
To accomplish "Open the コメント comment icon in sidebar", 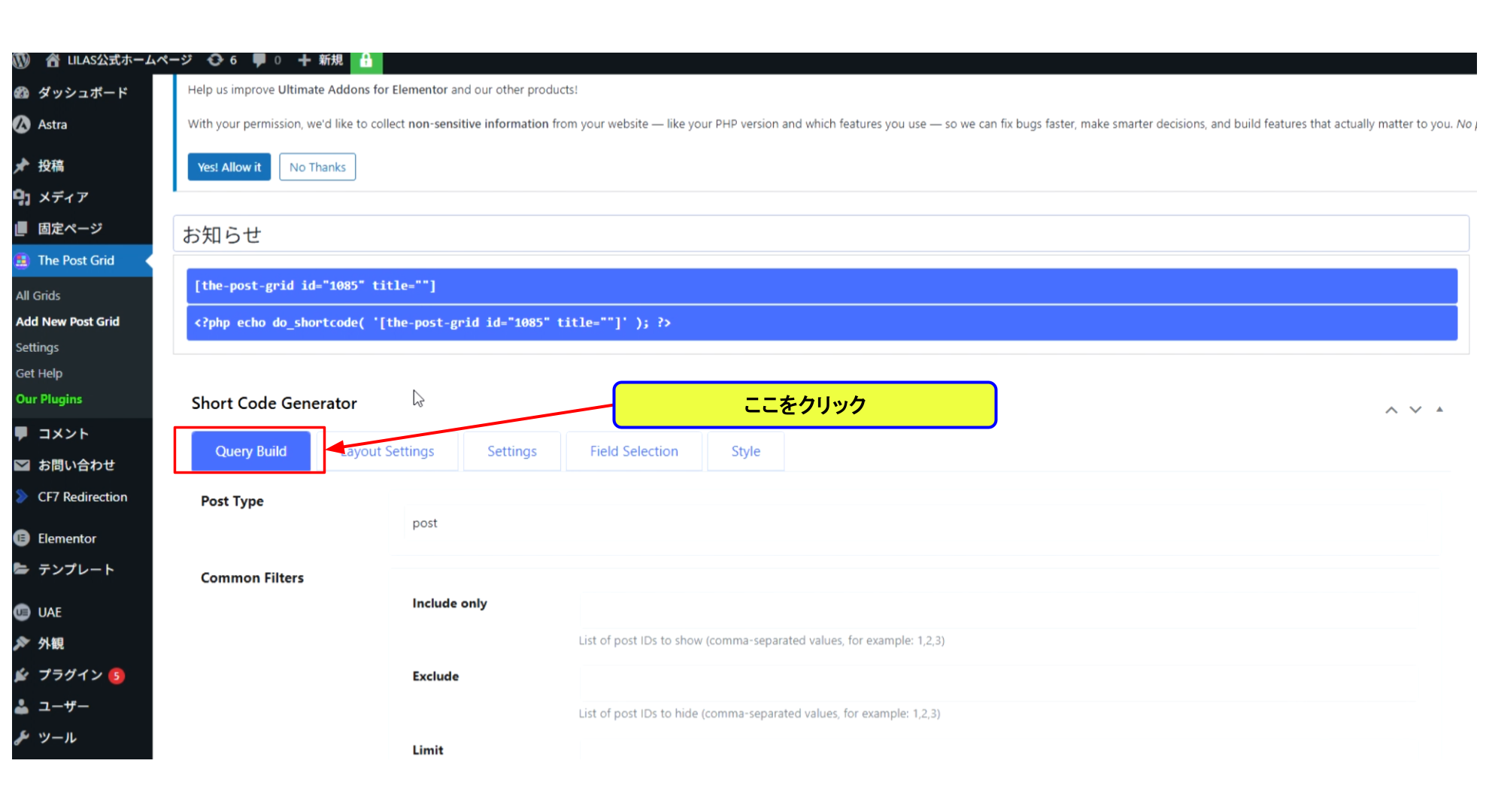I will (x=22, y=433).
